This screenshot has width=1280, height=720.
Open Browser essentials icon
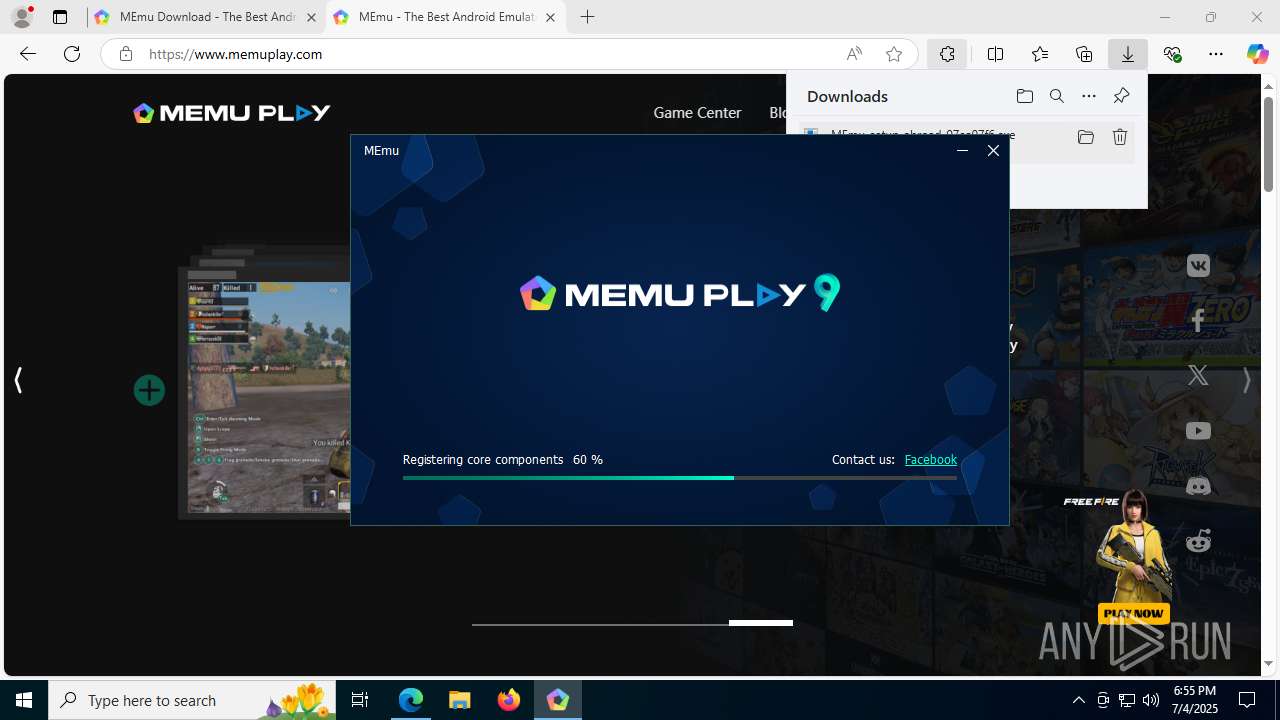pos(1172,54)
